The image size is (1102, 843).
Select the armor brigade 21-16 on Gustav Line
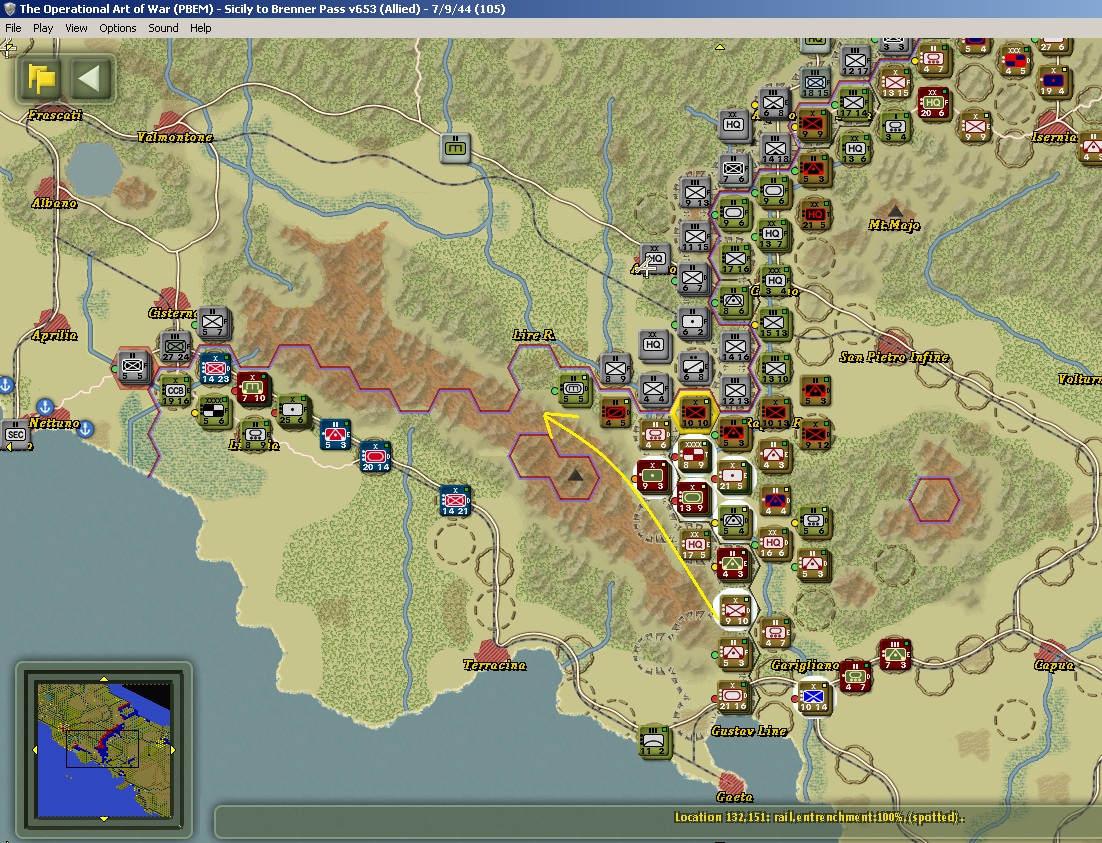coord(733,697)
